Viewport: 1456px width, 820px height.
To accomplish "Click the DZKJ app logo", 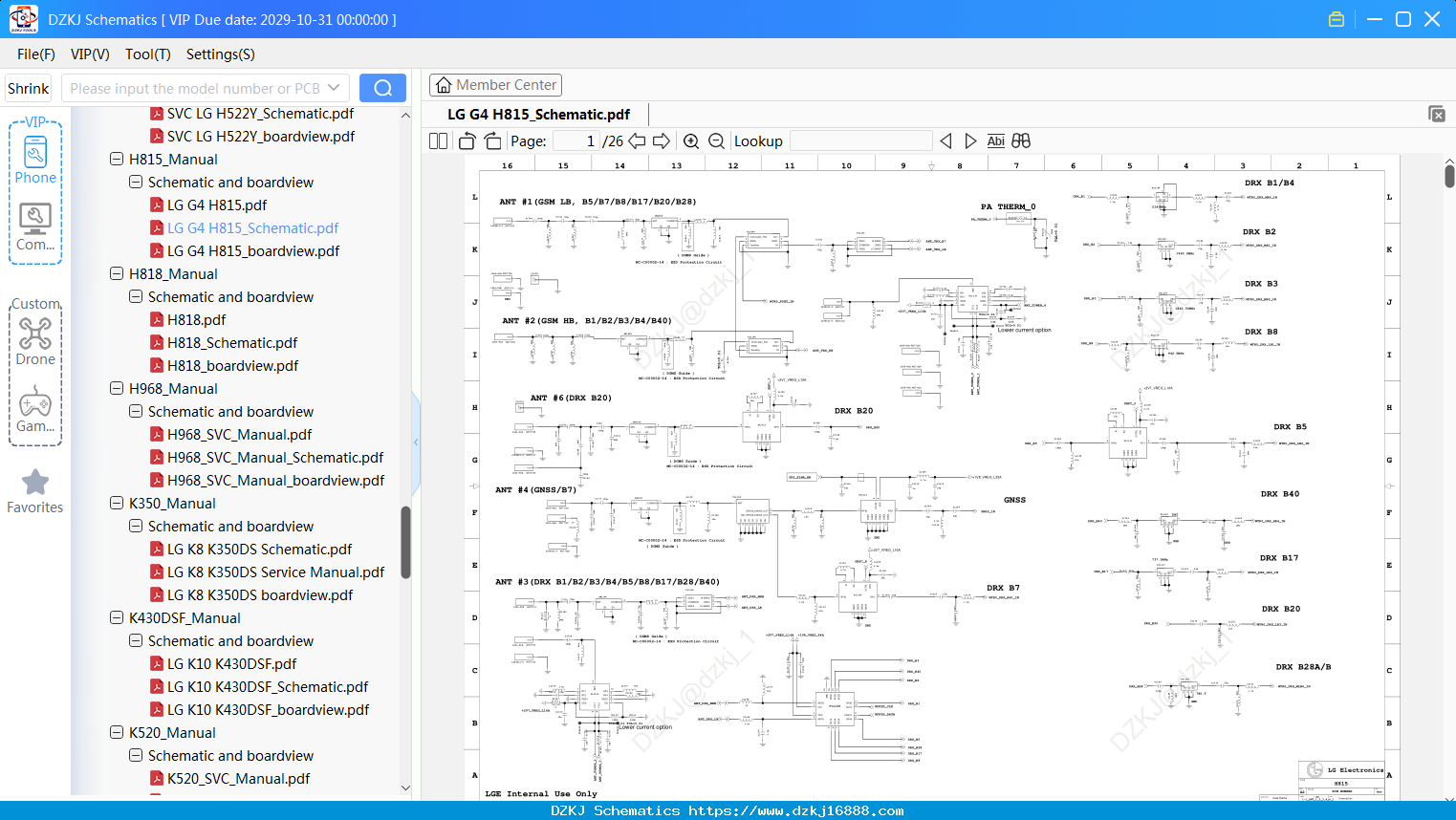I will pyautogui.click(x=23, y=19).
